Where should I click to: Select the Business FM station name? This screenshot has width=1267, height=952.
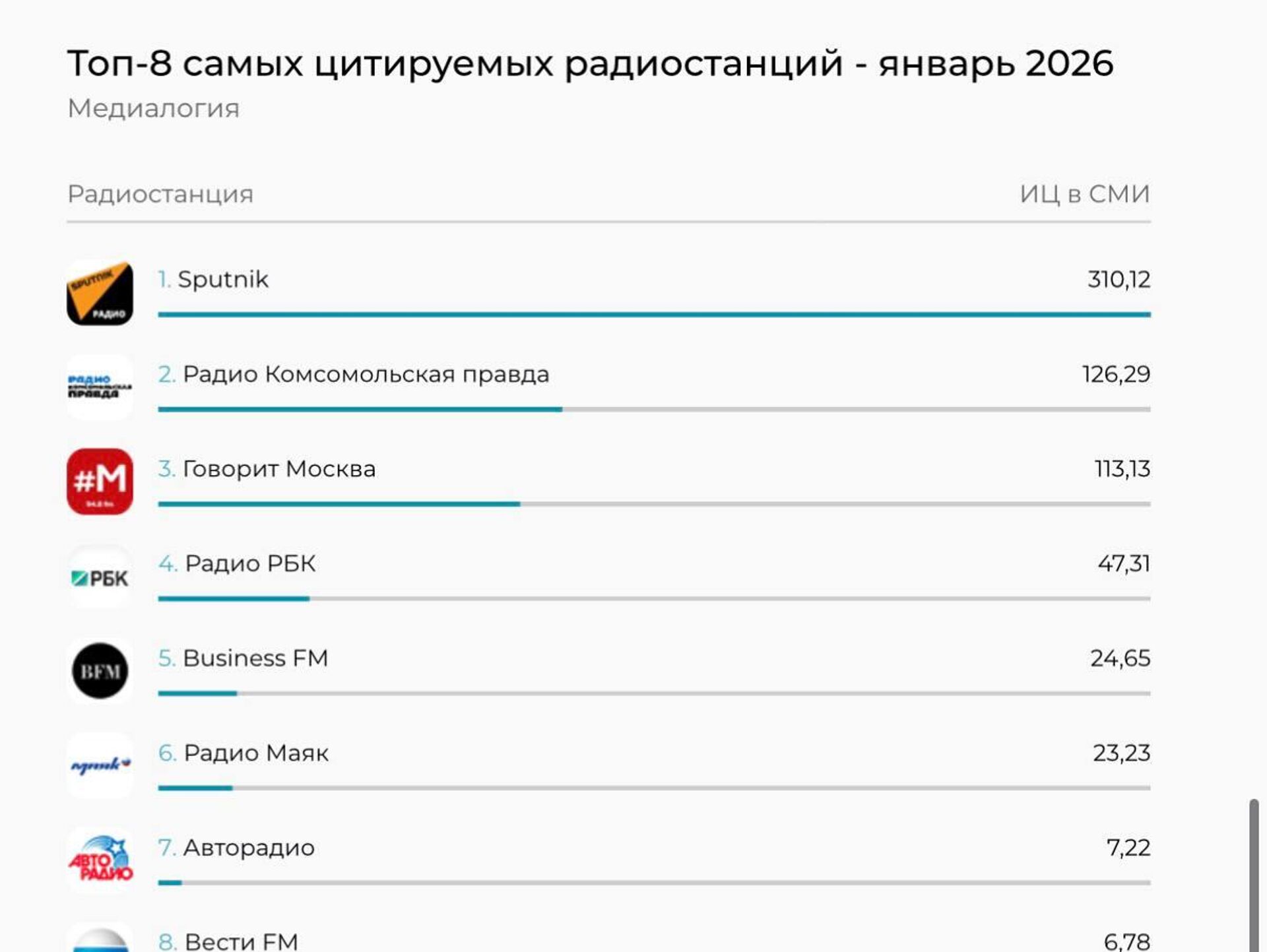pos(255,658)
